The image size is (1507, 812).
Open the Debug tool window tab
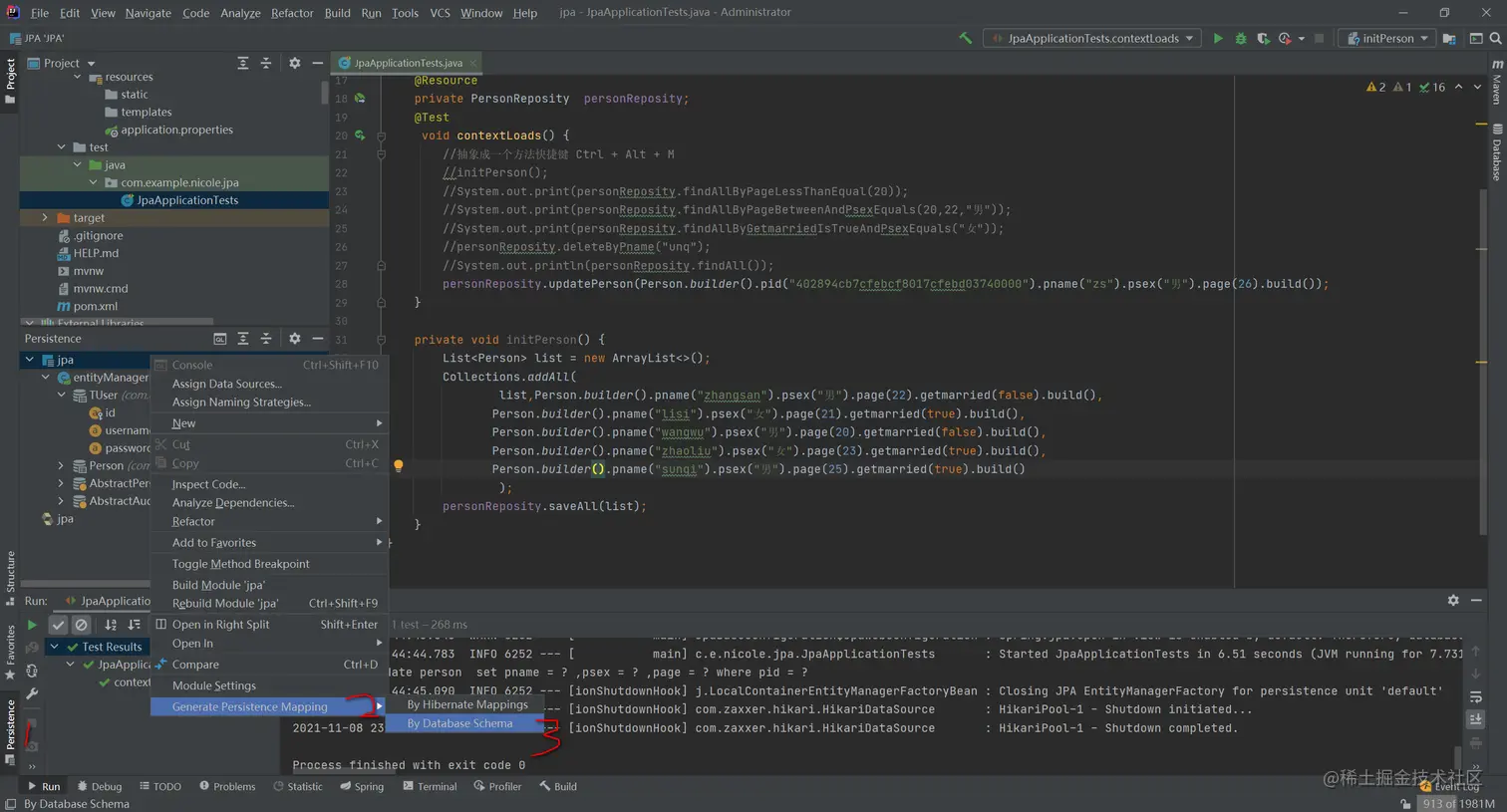click(x=99, y=786)
